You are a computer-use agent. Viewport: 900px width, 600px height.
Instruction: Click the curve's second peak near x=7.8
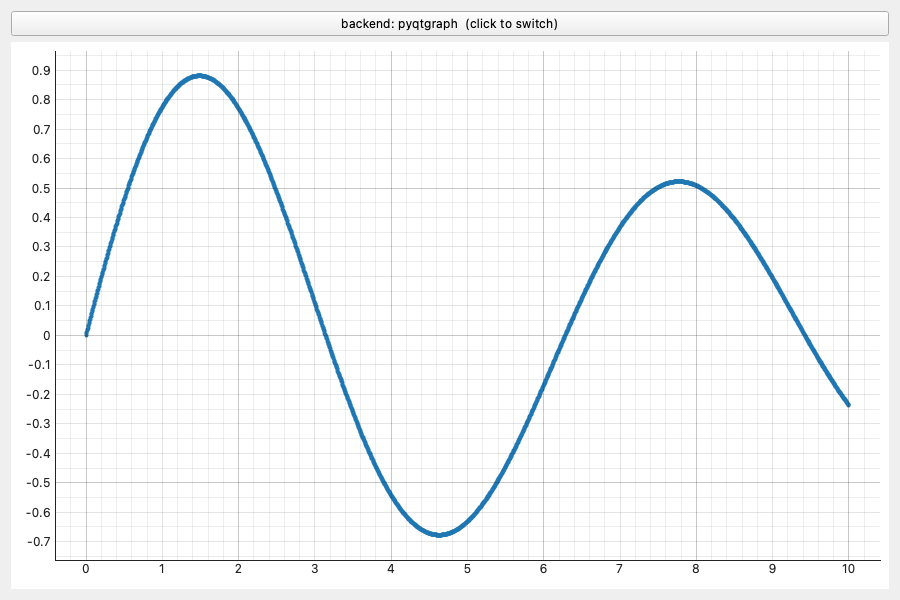679,181
